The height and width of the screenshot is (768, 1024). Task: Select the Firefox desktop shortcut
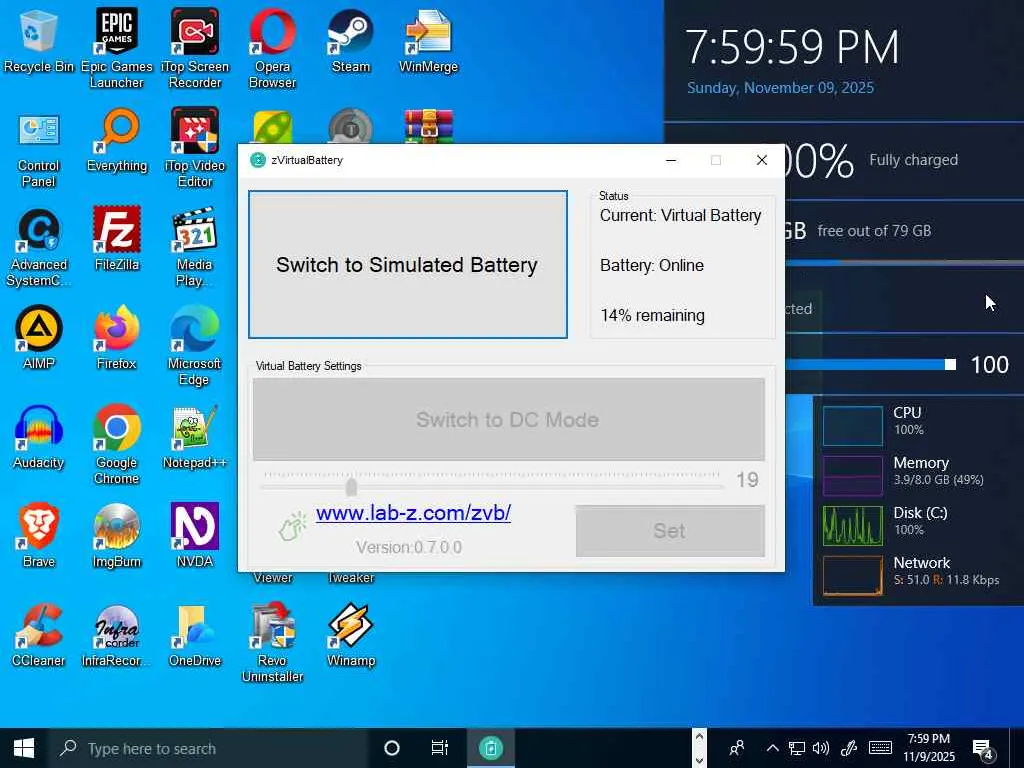tap(116, 338)
